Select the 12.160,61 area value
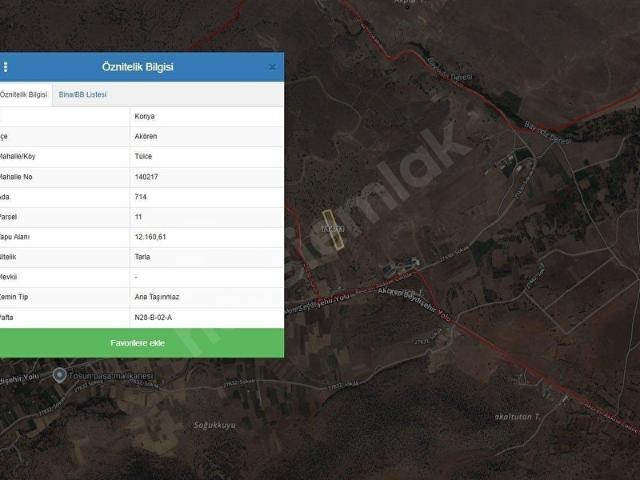 click(150, 237)
